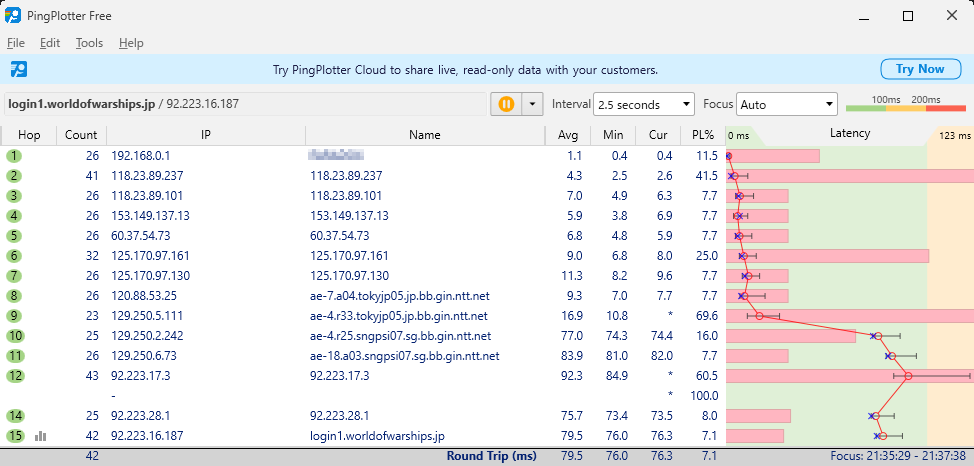974x466 pixels.
Task: Select hop 11 green circle icon
Action: click(14, 356)
